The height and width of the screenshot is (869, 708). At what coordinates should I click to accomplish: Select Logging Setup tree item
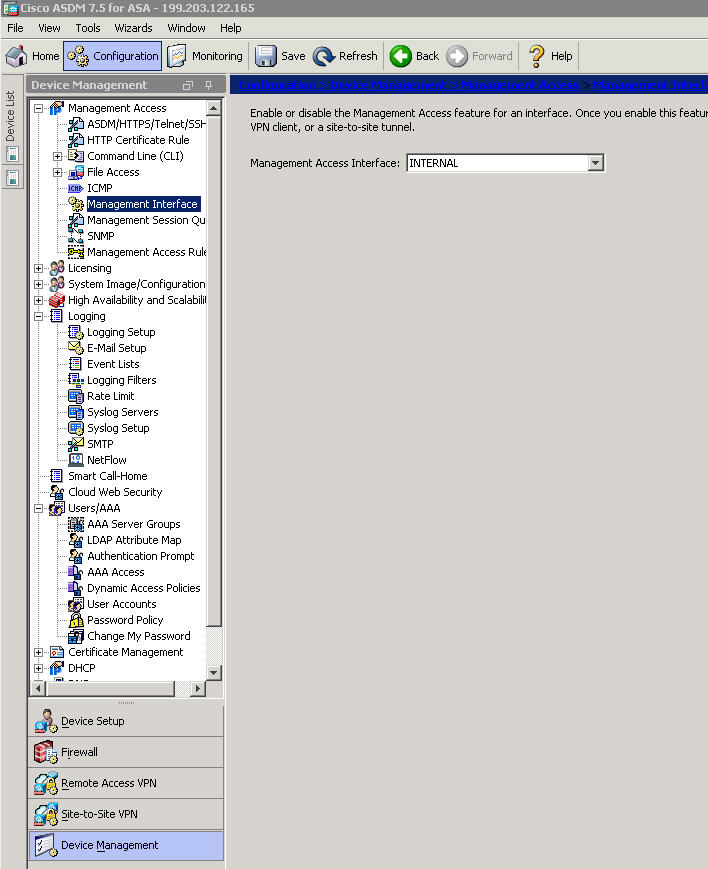click(121, 333)
